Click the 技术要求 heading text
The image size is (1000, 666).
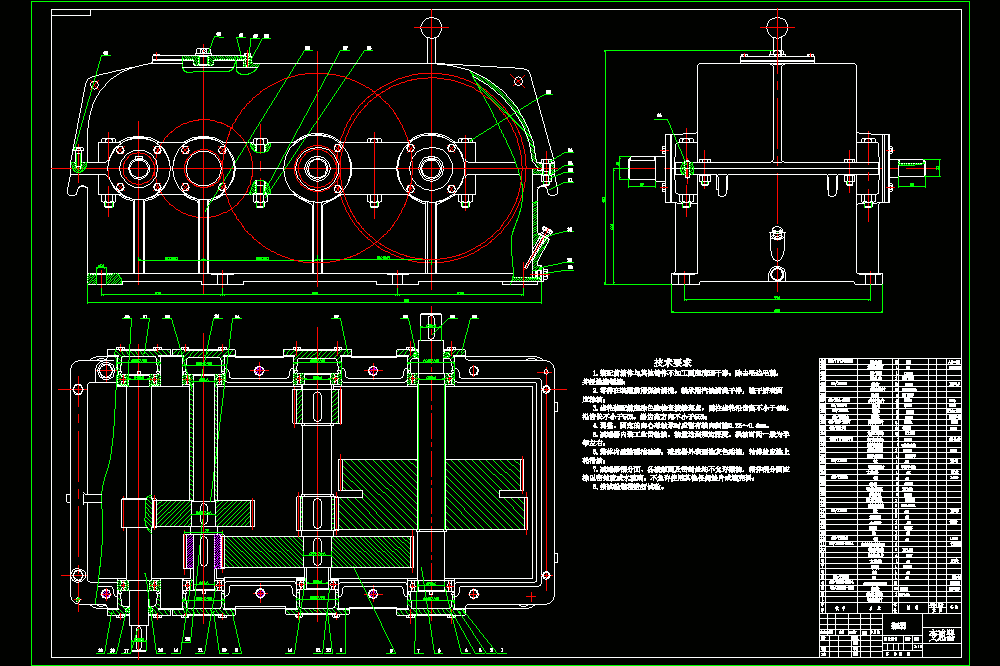tap(673, 362)
